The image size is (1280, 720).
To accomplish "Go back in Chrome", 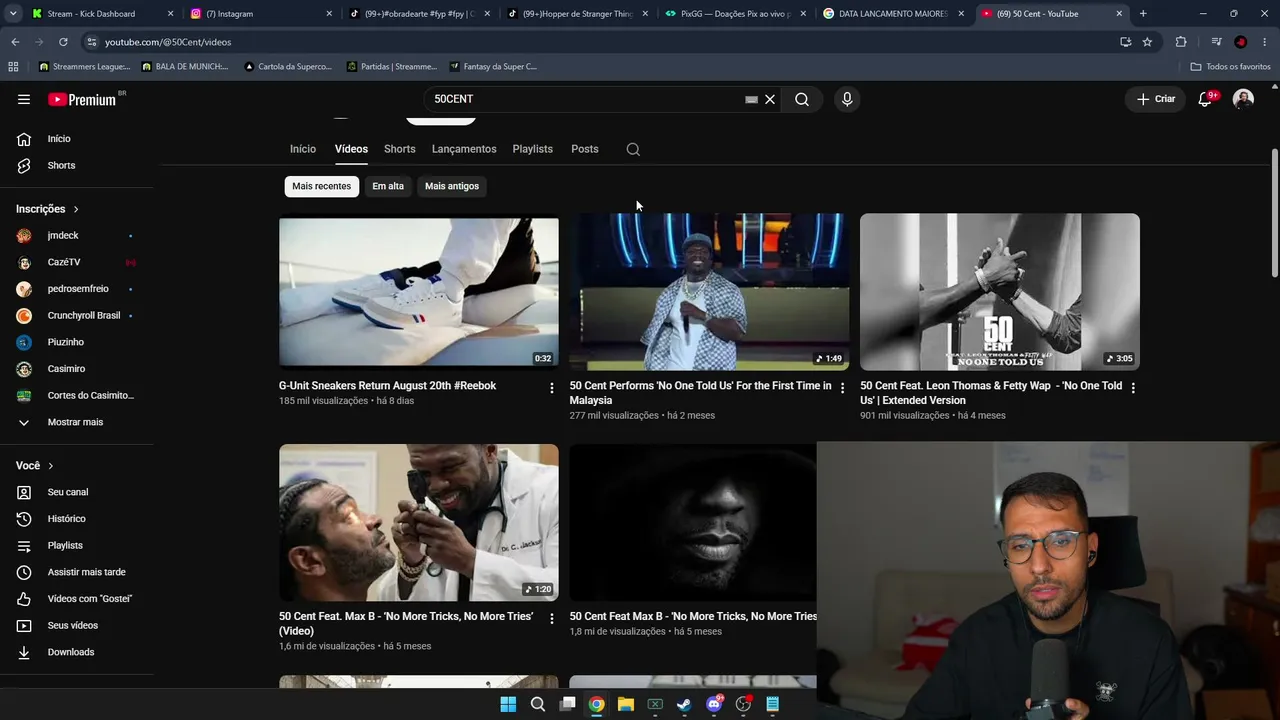I will pyautogui.click(x=15, y=42).
